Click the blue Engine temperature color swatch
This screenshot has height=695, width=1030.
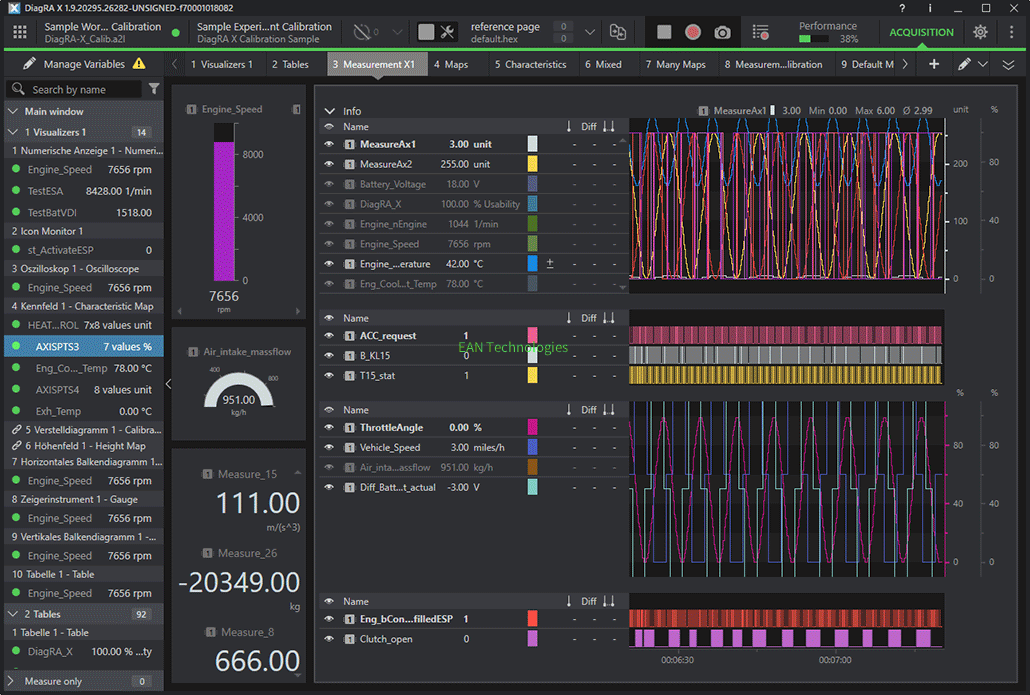pos(533,264)
